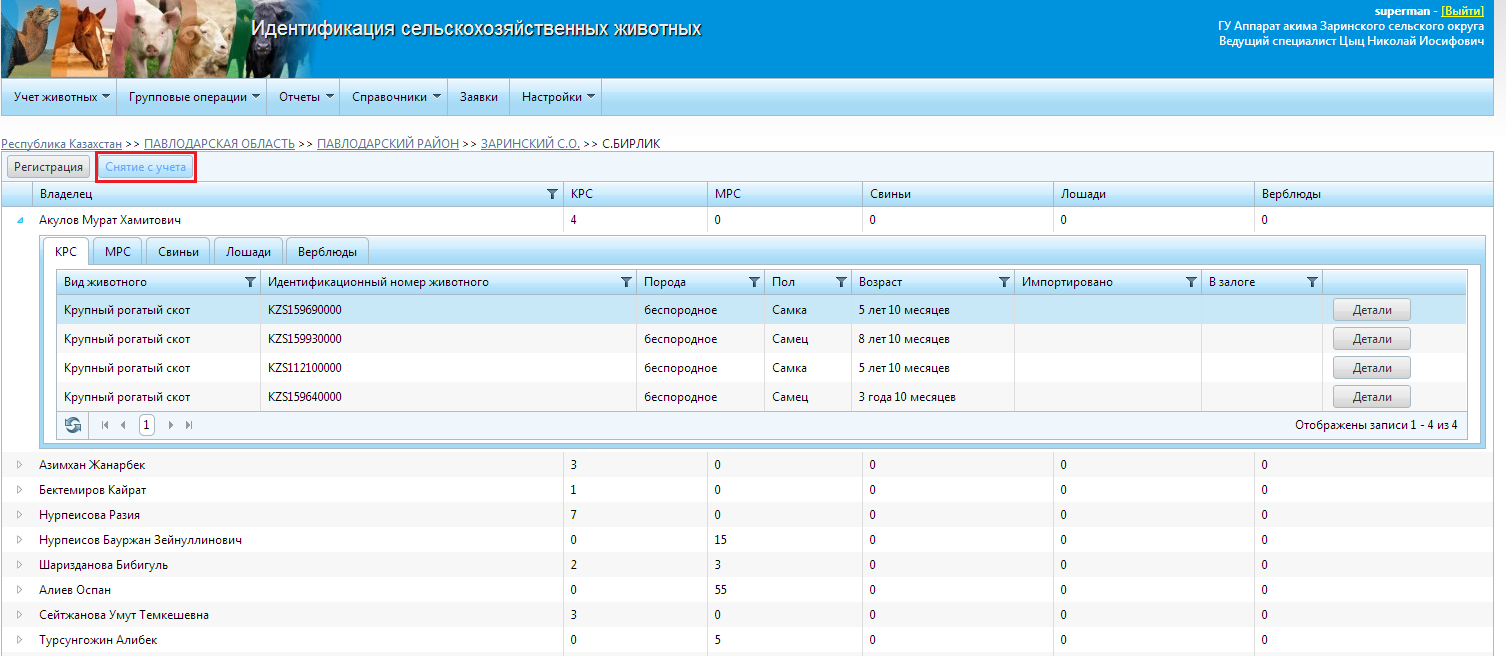Open filter for Порода column

754,282
